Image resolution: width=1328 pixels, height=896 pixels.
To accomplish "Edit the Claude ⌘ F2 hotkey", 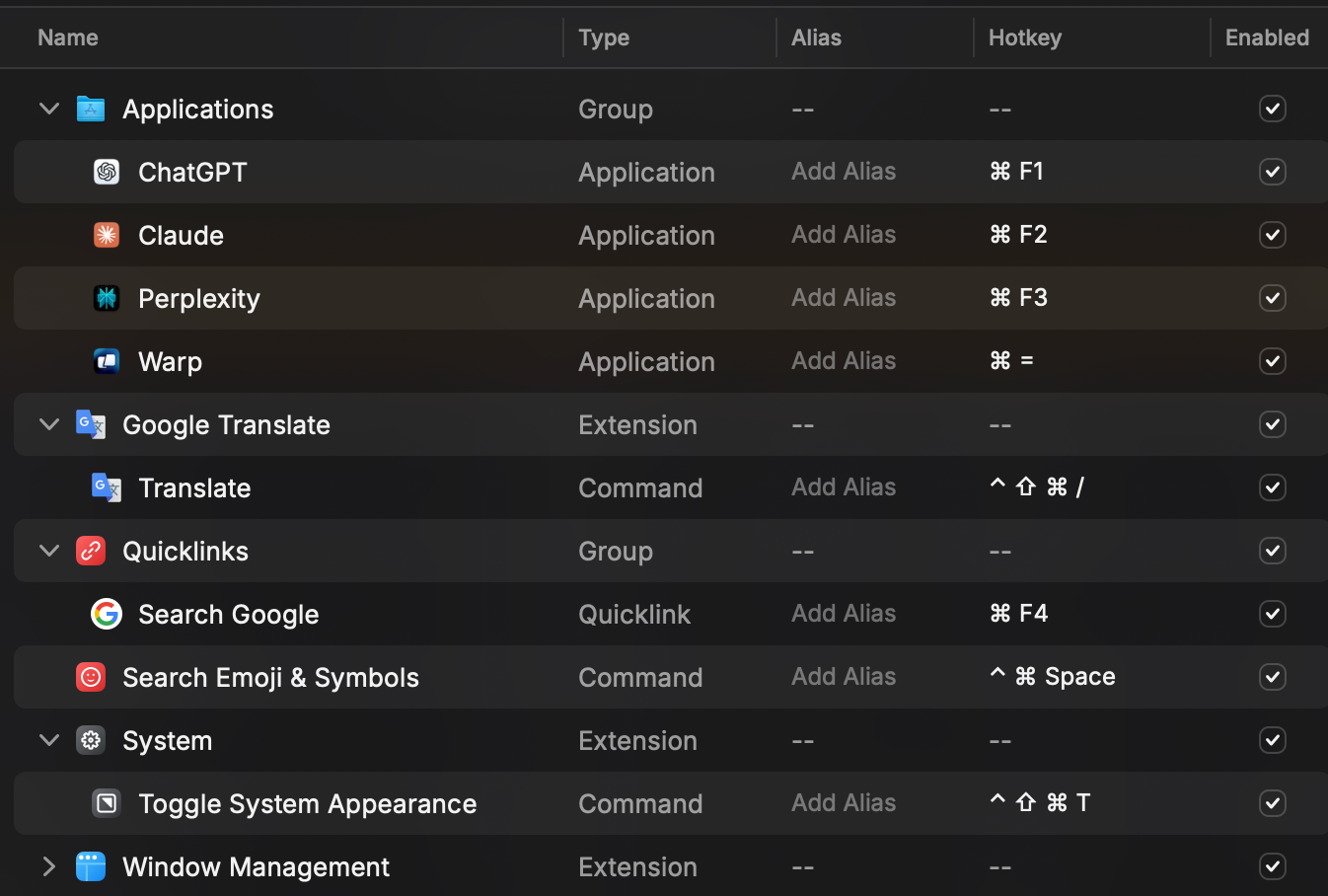I will pyautogui.click(x=1018, y=235).
